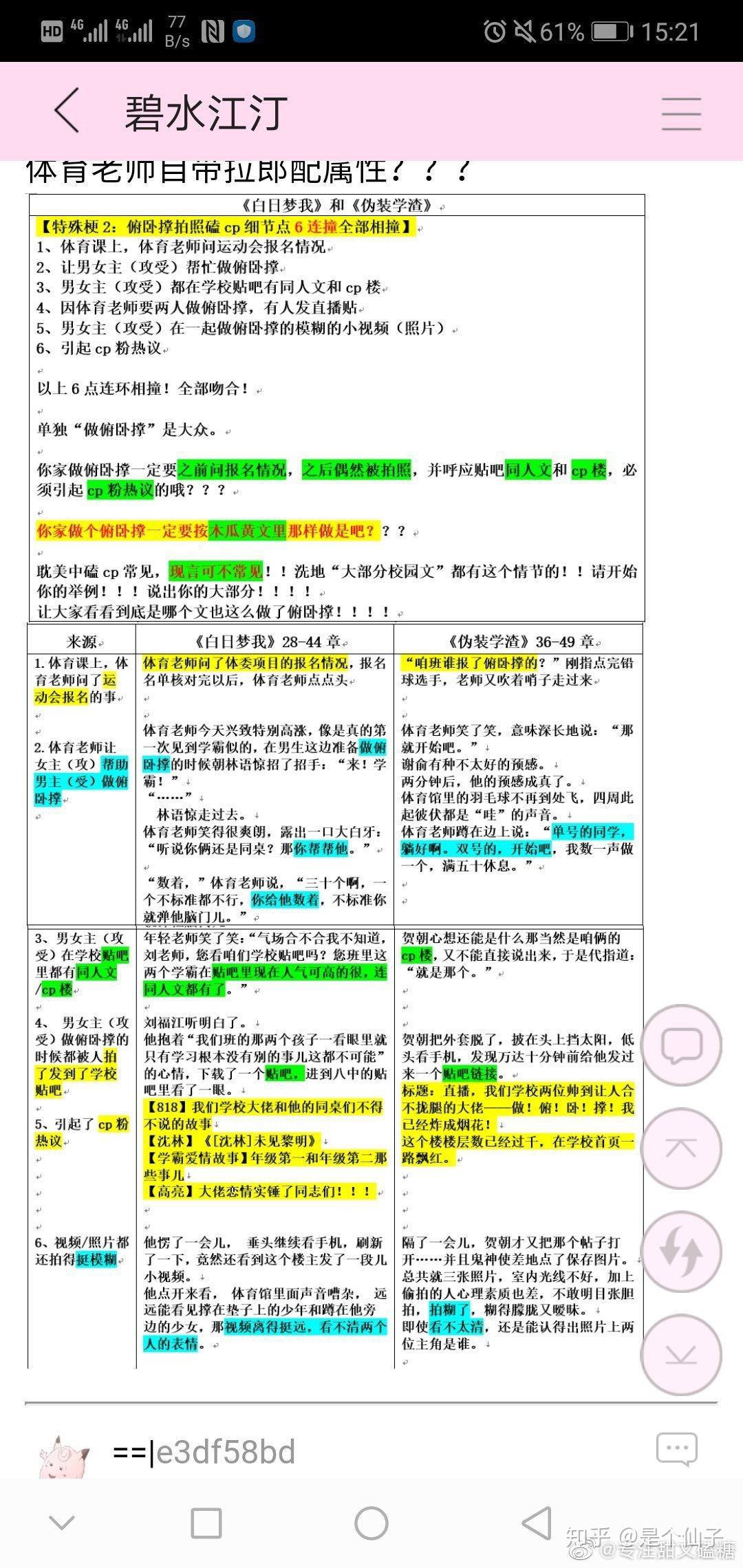Jump to top with the floating up-arrow button
Viewport: 743px width, 1568px height.
pos(681,1149)
